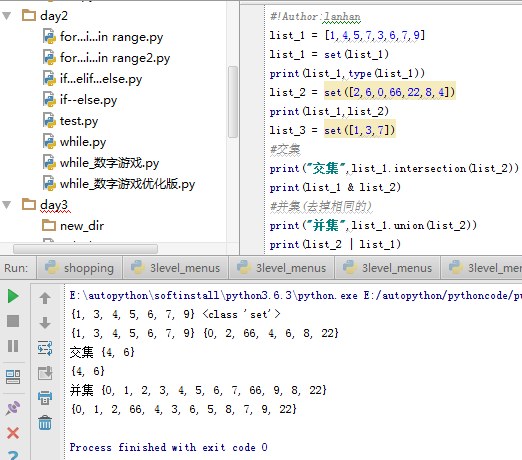Image resolution: width=522 pixels, height=460 pixels.
Task: Click the union print statement line
Action: 373,225
